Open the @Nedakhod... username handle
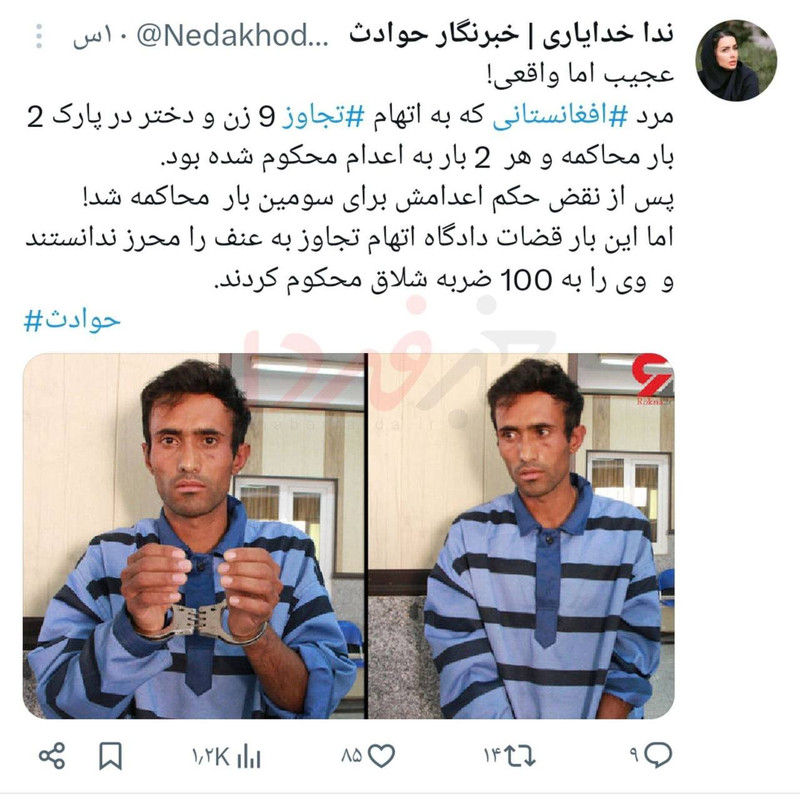Screen dimensions: 800x800 (x=232, y=36)
